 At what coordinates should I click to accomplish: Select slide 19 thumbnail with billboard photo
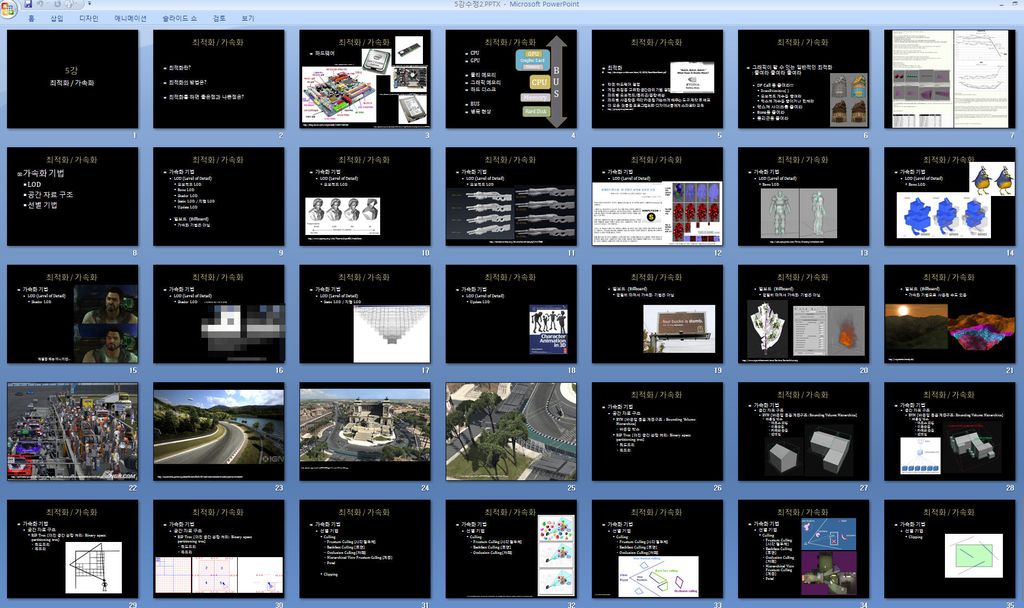pos(658,314)
